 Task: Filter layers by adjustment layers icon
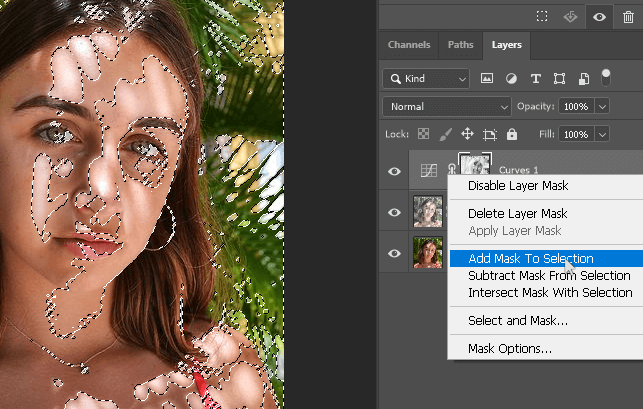(x=511, y=78)
